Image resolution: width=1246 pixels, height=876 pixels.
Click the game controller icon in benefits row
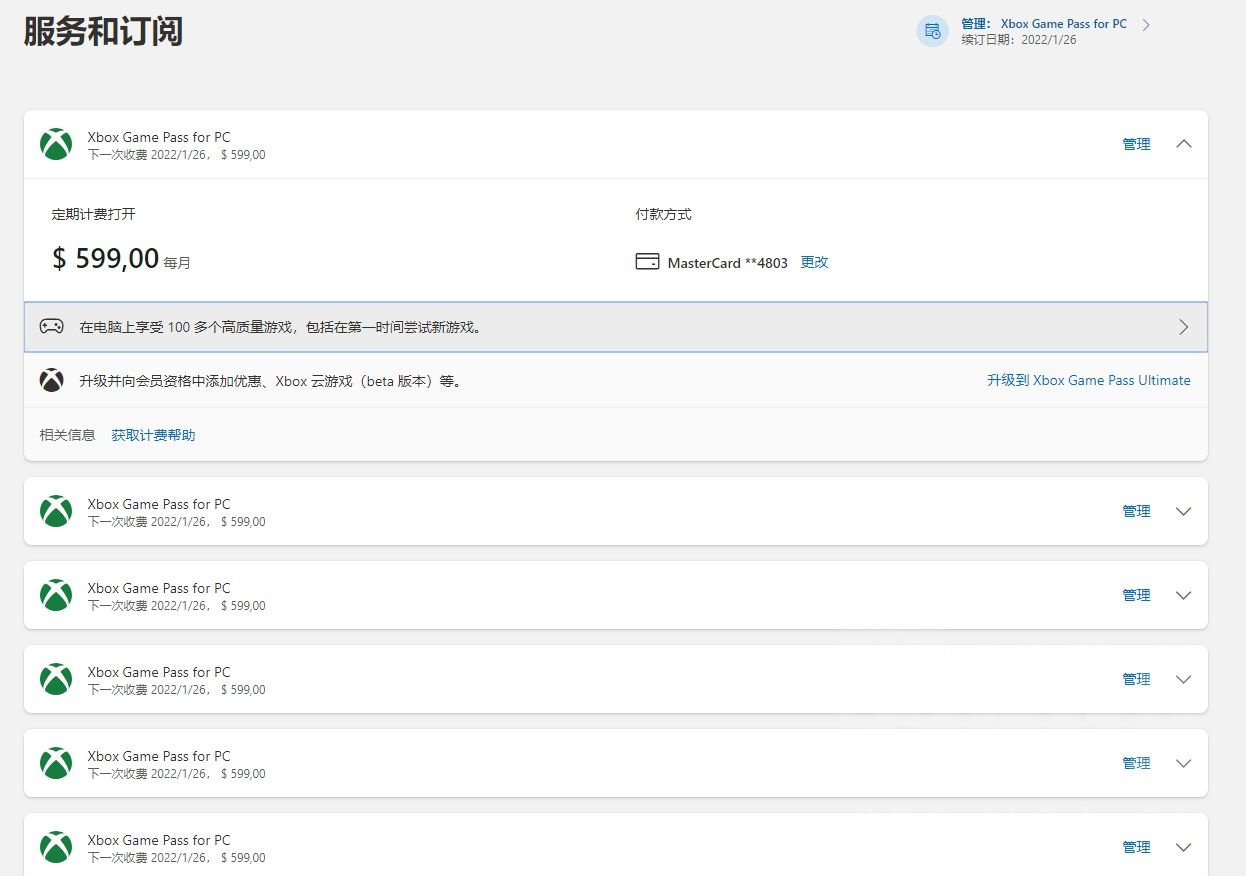51,326
